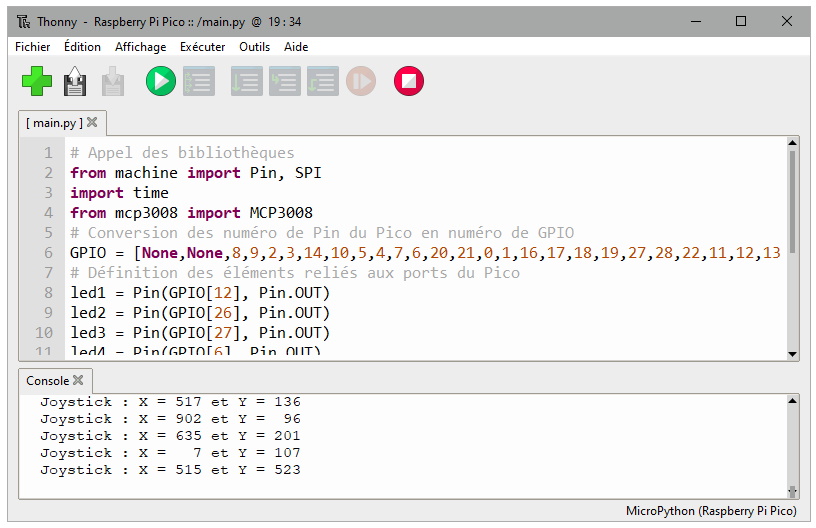Click the Debug current script icon

199,81
